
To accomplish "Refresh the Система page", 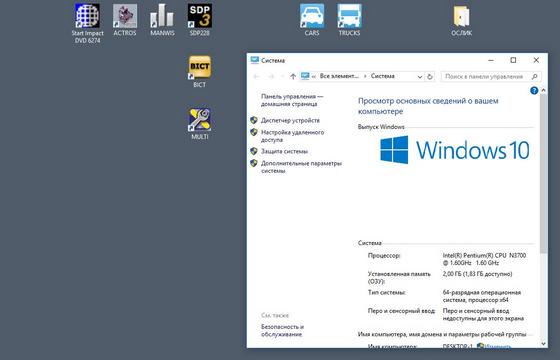I will click(430, 76).
